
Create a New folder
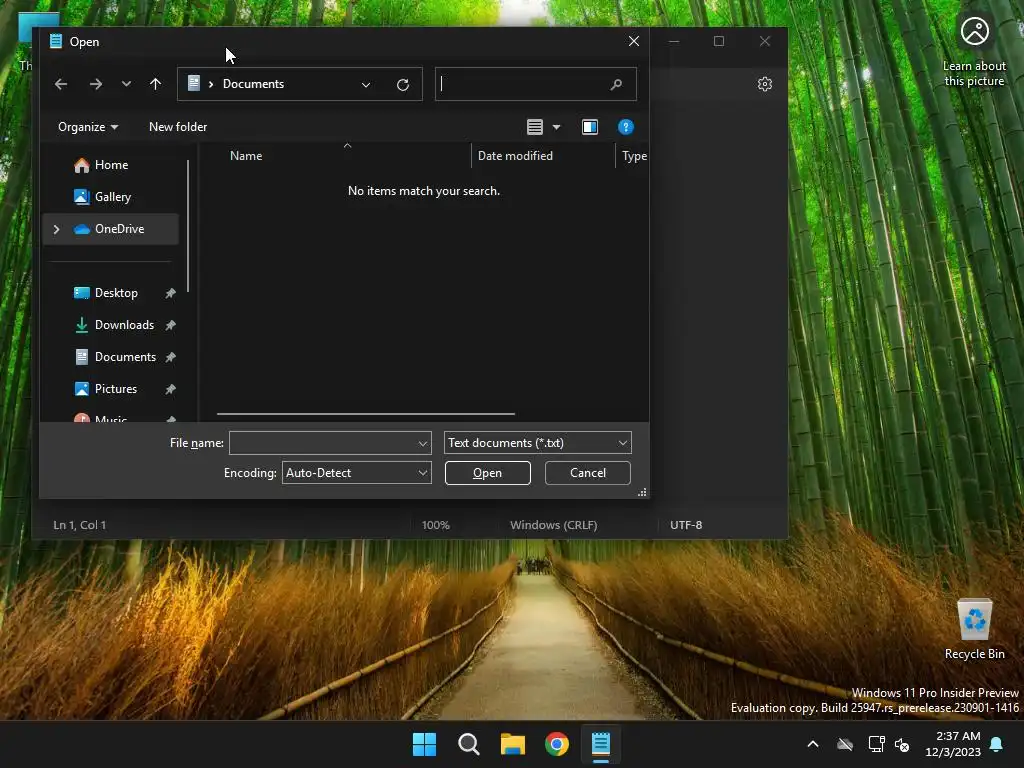pyautogui.click(x=178, y=127)
